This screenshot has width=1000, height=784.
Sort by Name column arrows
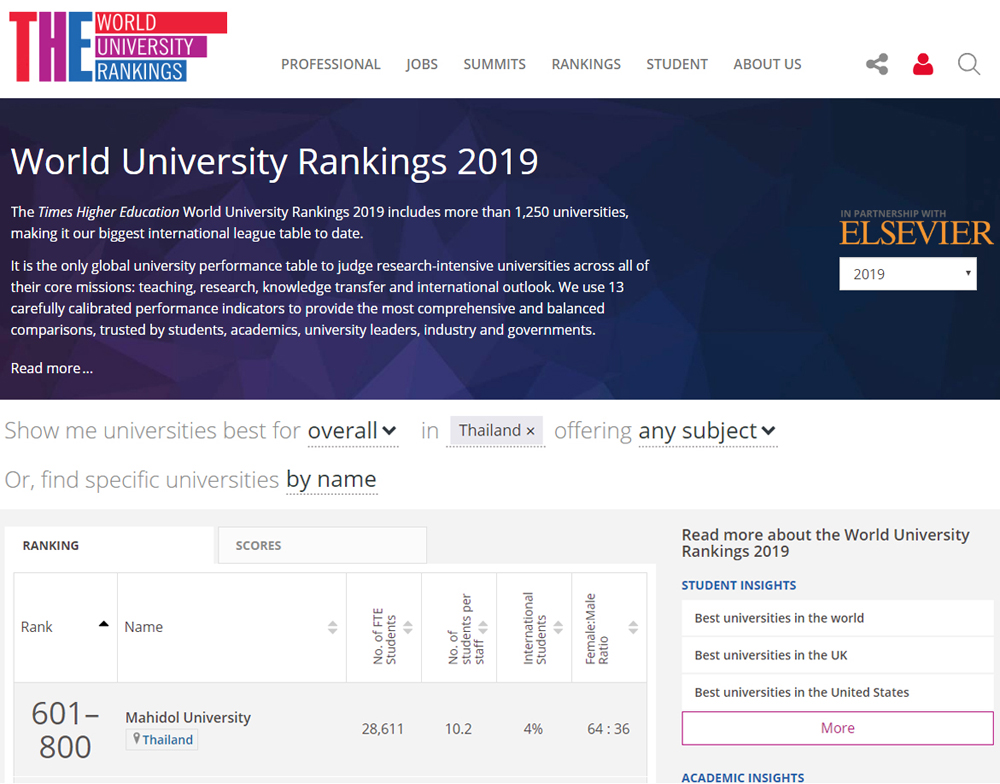click(x=332, y=627)
